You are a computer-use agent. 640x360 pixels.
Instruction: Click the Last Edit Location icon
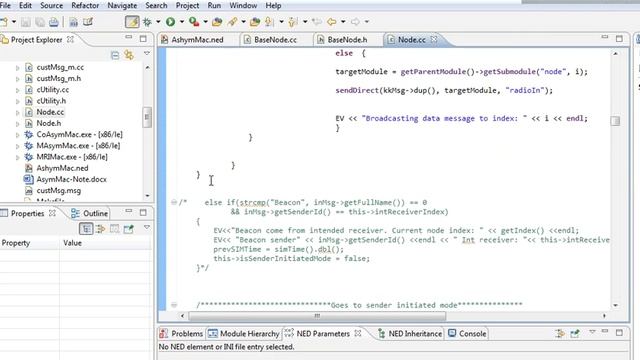[x=316, y=22]
